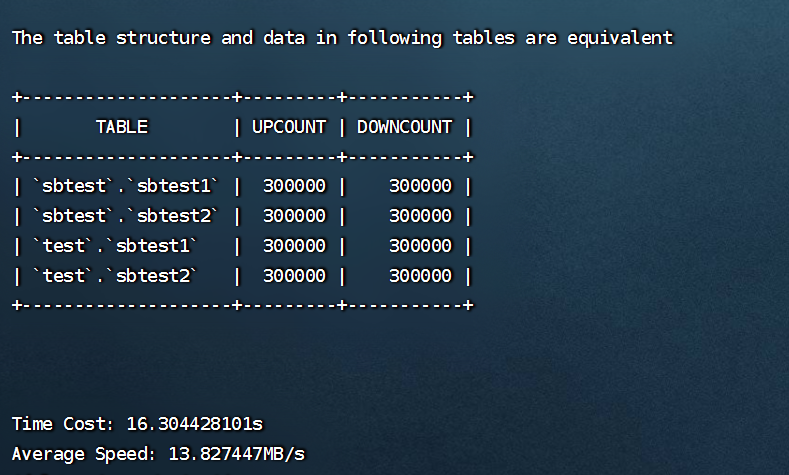Click DOWNCOUNT value in `sbtest`.`sbtest1` row
789x475 pixels.
click(x=420, y=186)
